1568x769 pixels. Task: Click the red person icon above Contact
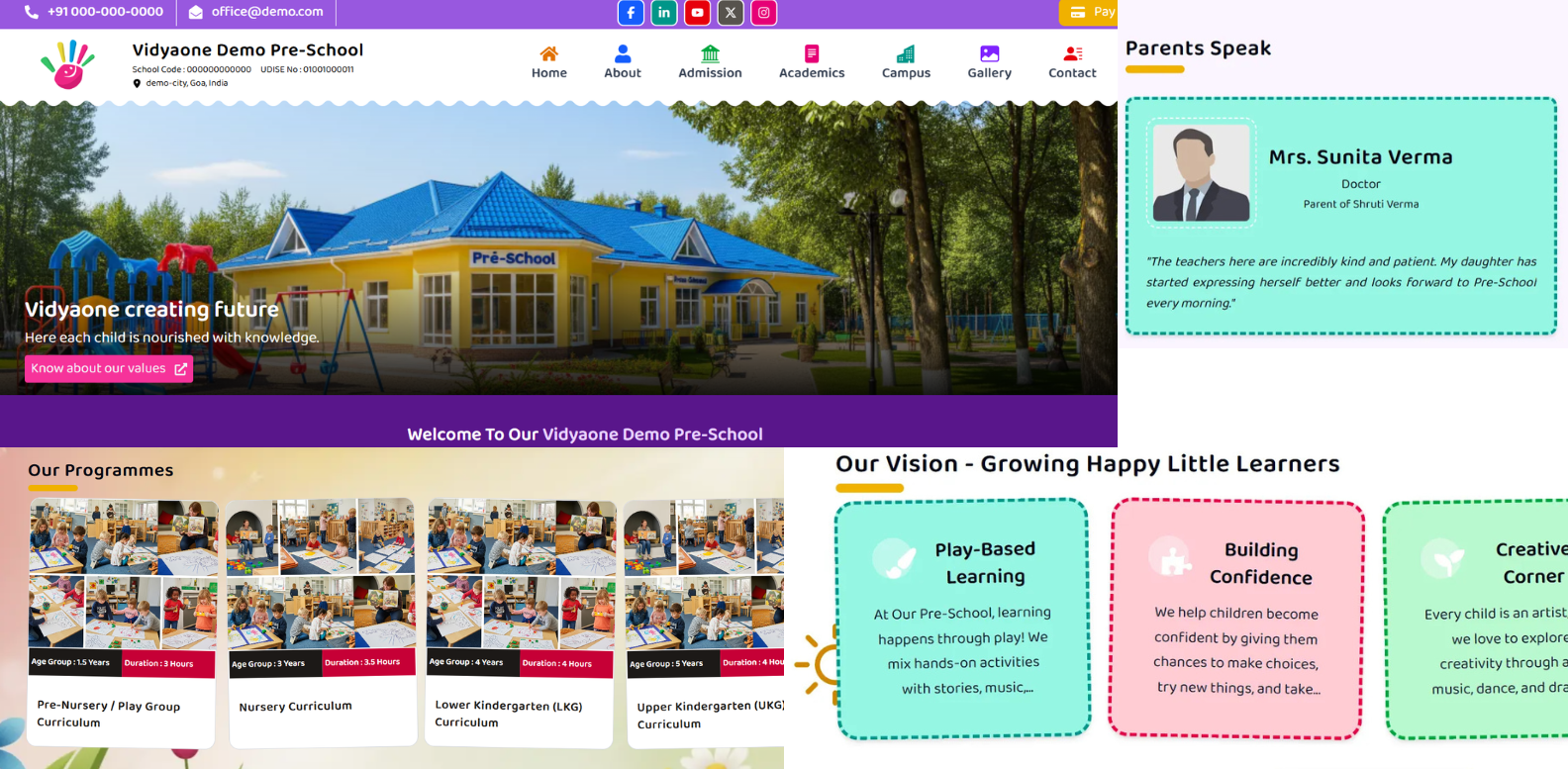click(x=1073, y=53)
